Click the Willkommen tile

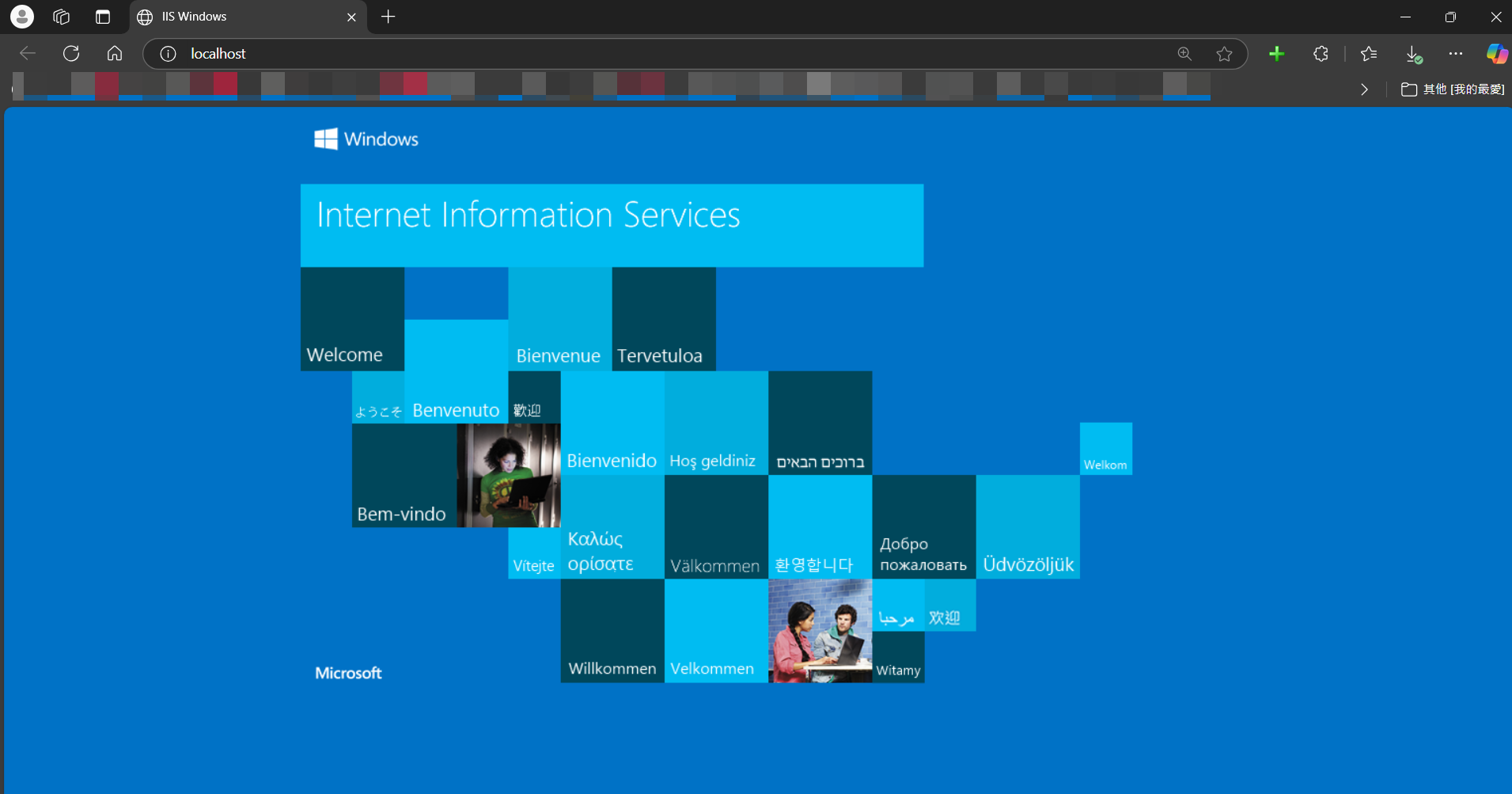click(x=612, y=631)
